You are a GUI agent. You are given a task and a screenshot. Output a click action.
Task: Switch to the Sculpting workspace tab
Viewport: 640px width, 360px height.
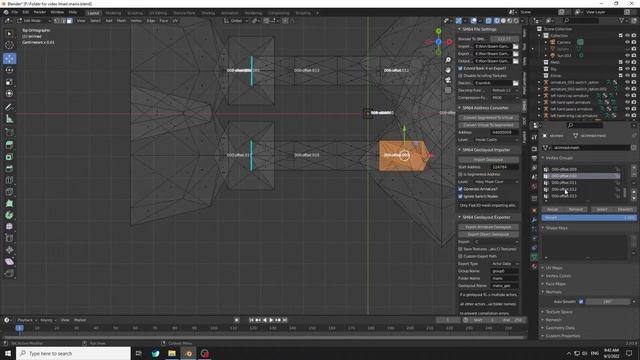[x=135, y=13]
